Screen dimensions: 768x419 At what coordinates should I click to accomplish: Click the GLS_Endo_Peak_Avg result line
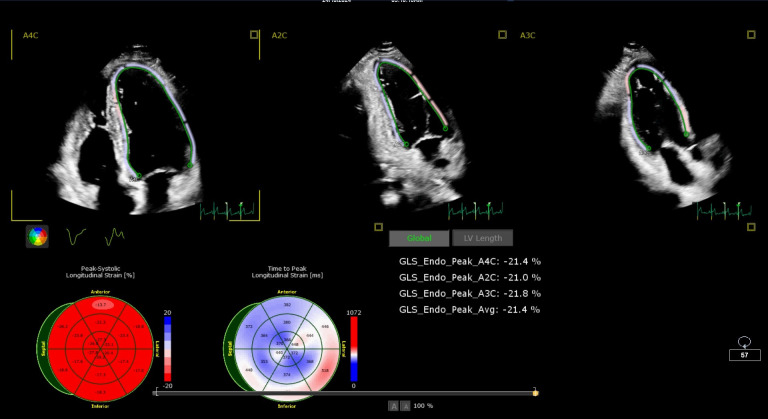[469, 310]
